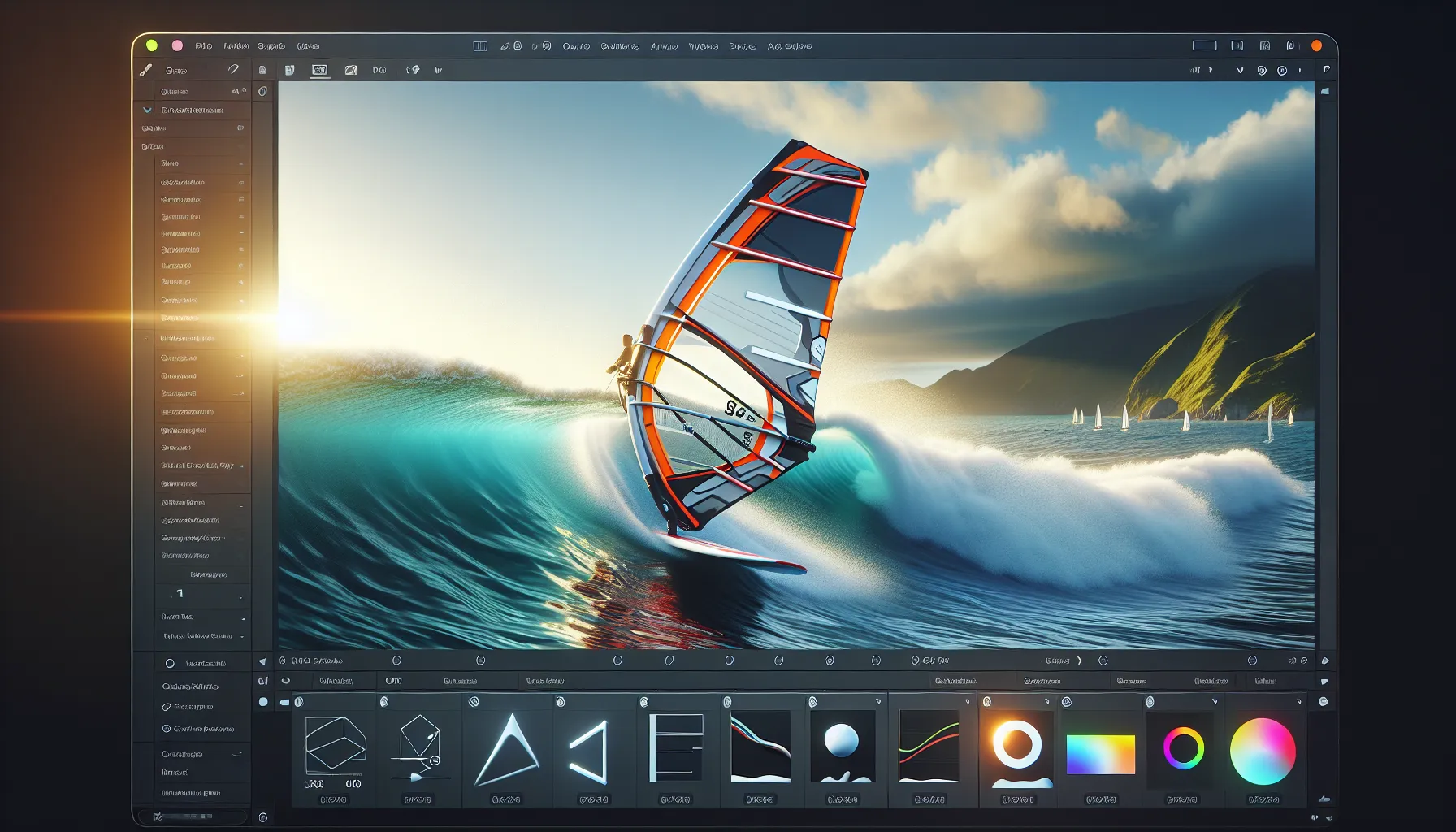The image size is (1456, 832).
Task: Toggle the small circle above the sphere thumbnail
Action: [x=812, y=701]
